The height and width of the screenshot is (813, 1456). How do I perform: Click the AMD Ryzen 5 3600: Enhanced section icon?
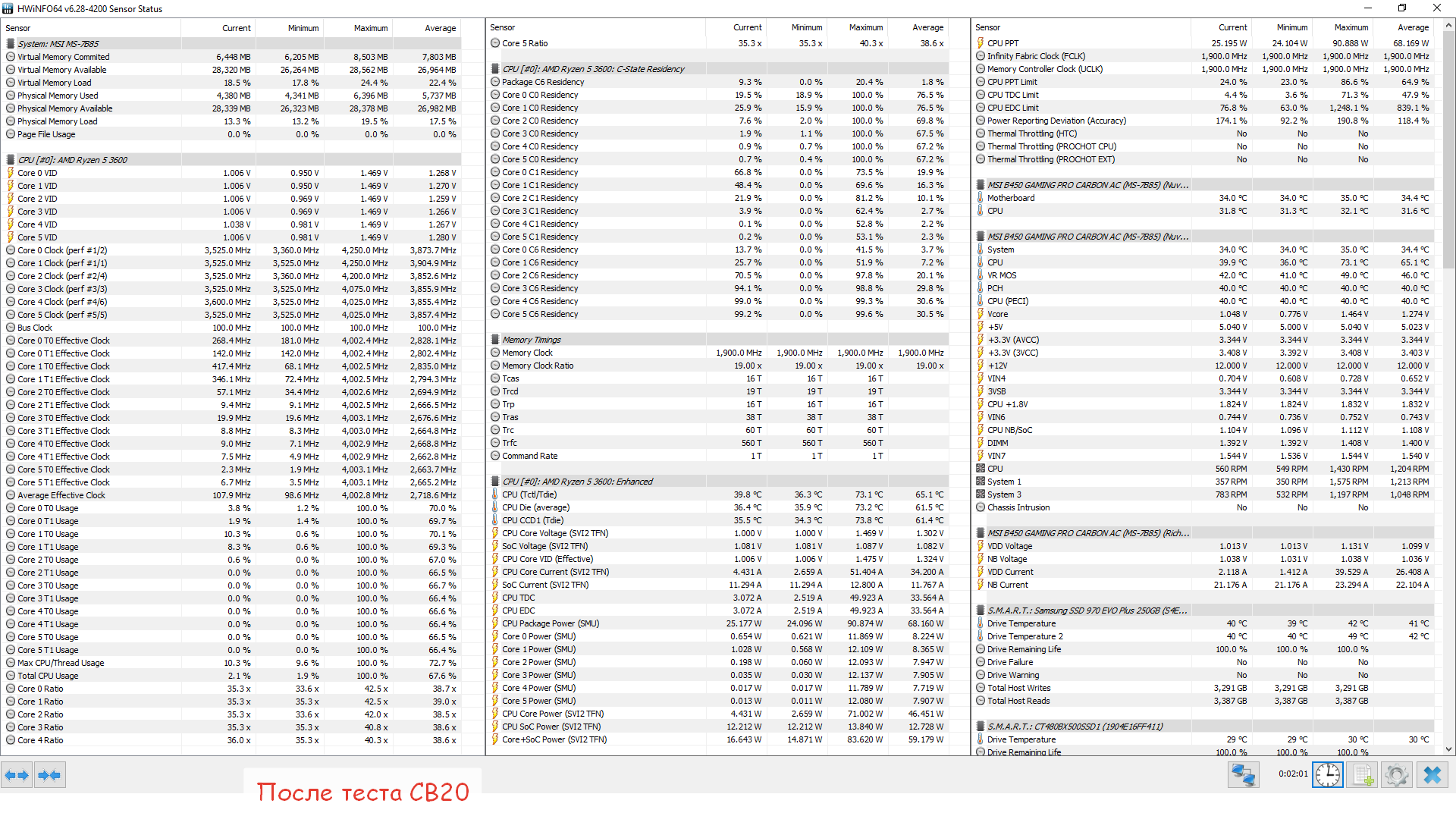pos(495,482)
